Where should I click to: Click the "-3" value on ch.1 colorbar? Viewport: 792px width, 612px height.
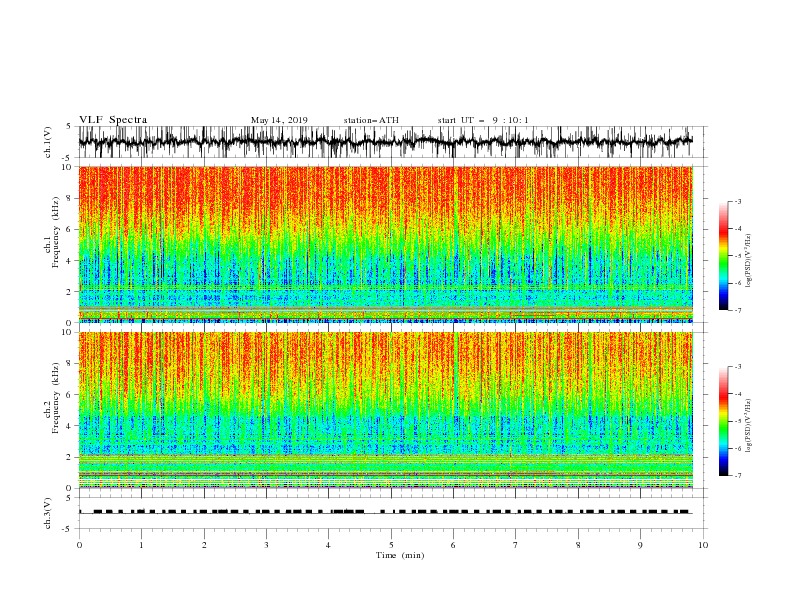pos(737,201)
